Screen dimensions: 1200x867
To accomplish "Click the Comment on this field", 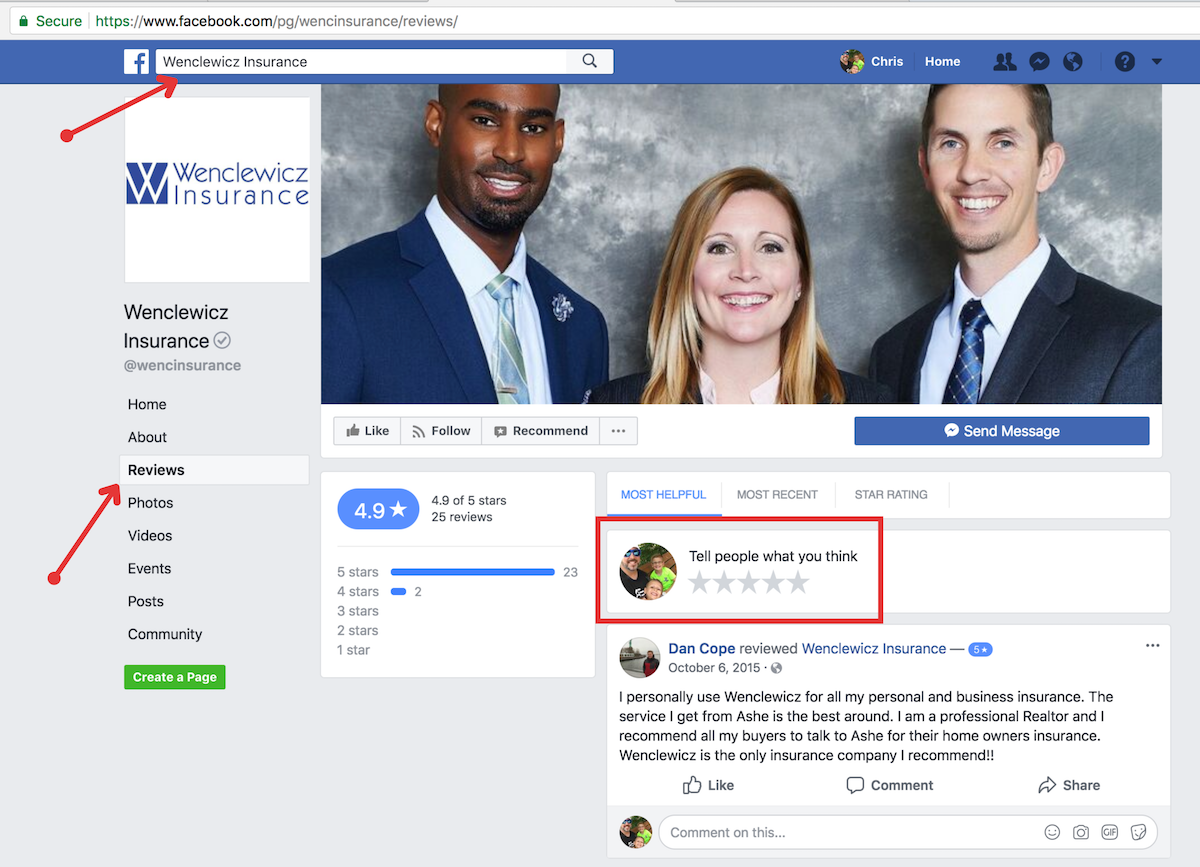I will click(x=850, y=832).
